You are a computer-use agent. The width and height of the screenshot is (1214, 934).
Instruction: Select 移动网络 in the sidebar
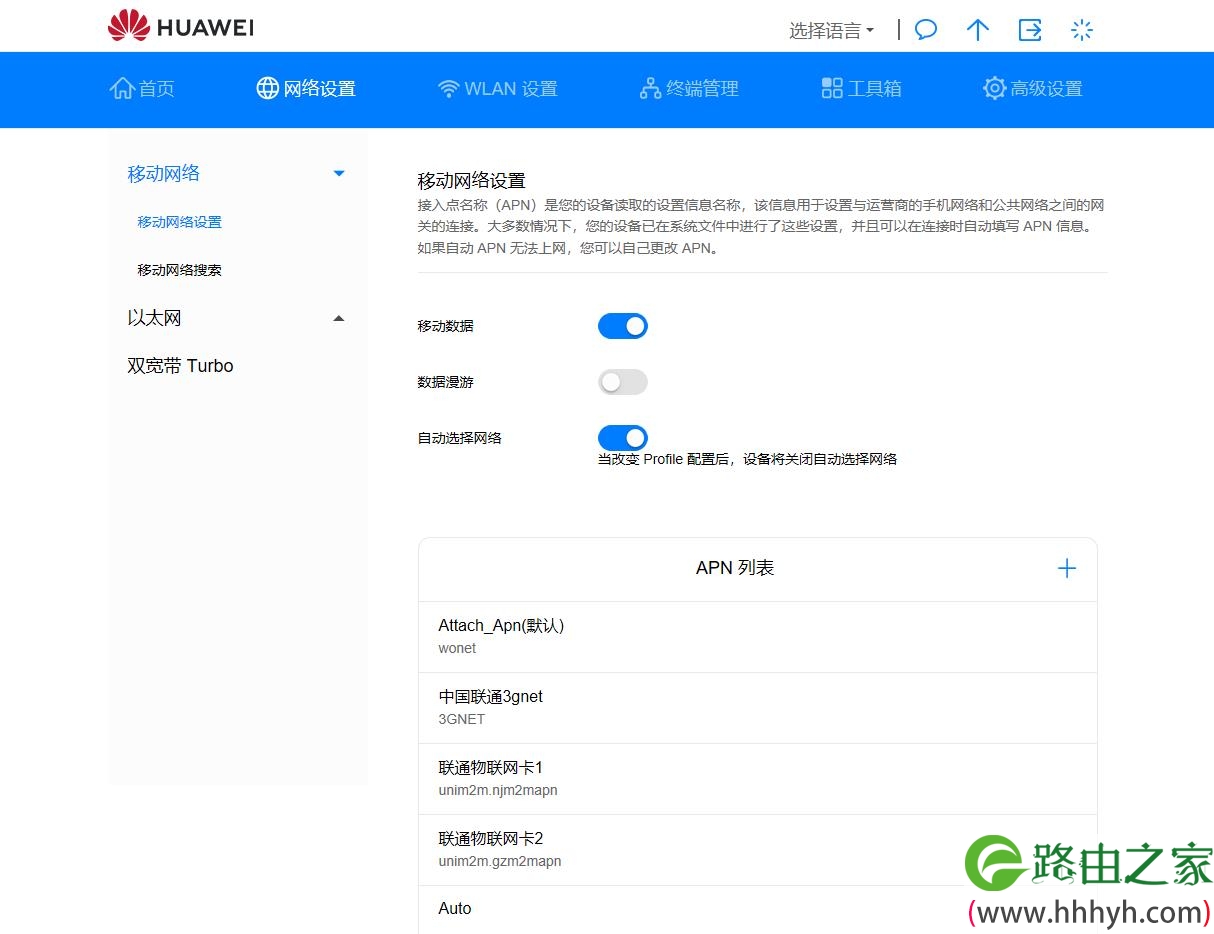point(164,174)
